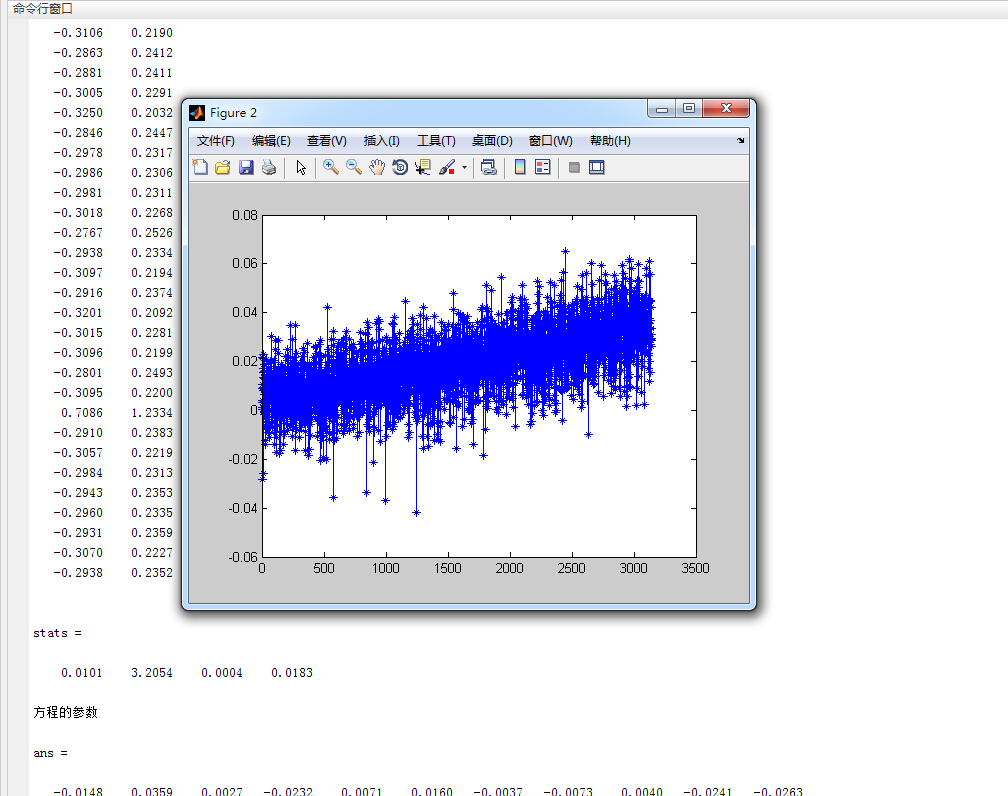
Task: Open the 编辑(E) menu
Action: pyautogui.click(x=271, y=141)
